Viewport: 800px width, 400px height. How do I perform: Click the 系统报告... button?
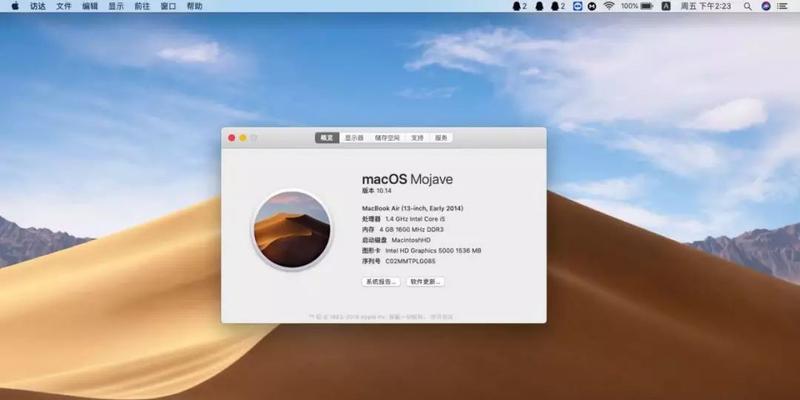(381, 282)
